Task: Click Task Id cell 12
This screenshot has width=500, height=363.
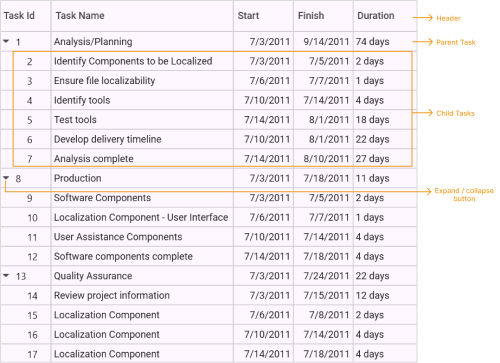Action: (x=32, y=257)
